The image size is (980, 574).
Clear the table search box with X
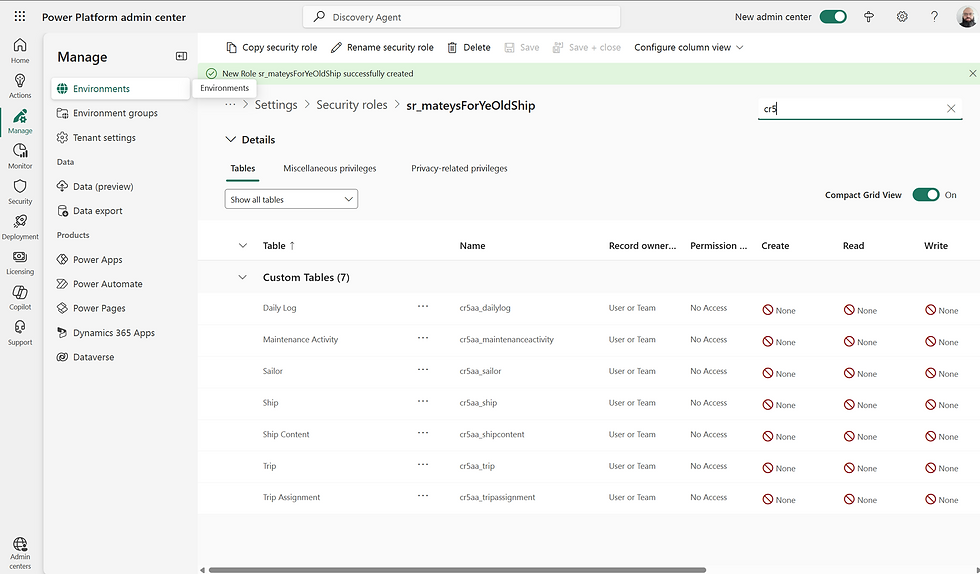[951, 108]
